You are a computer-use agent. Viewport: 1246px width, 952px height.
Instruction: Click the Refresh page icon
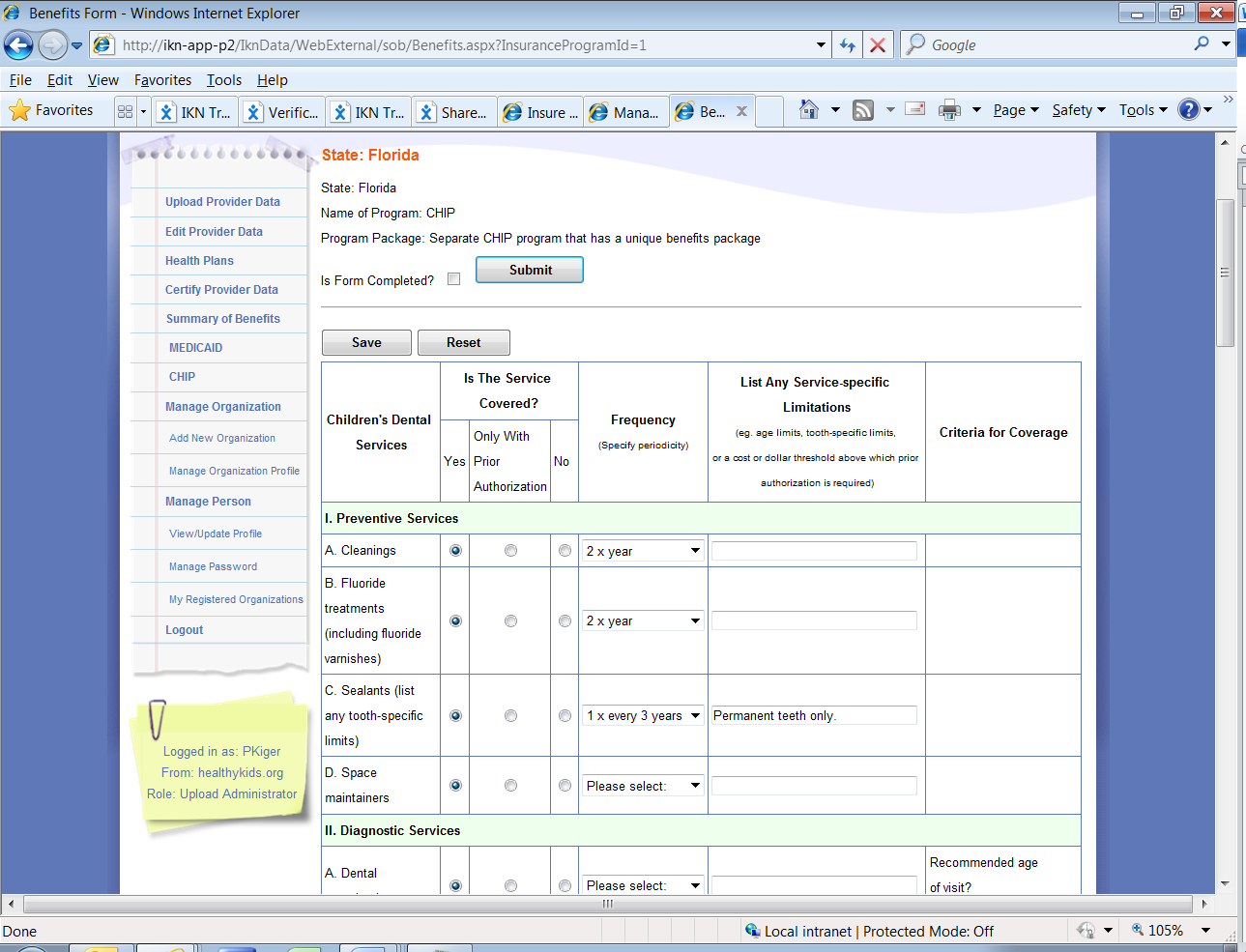coord(848,45)
